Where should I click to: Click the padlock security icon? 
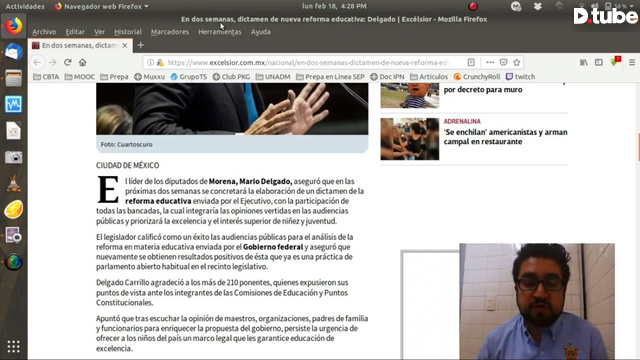[x=160, y=62]
